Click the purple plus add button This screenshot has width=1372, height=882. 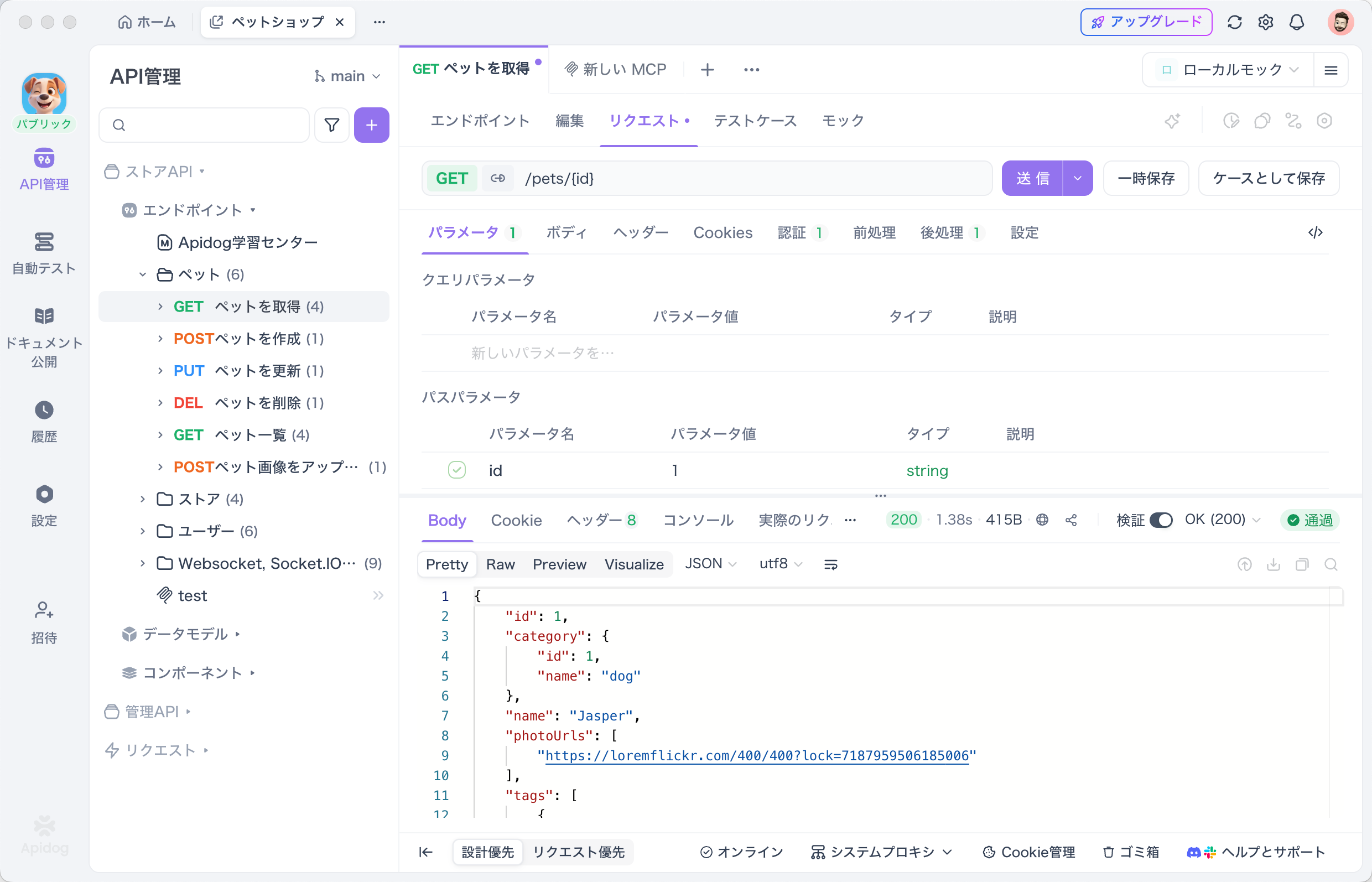click(x=372, y=125)
